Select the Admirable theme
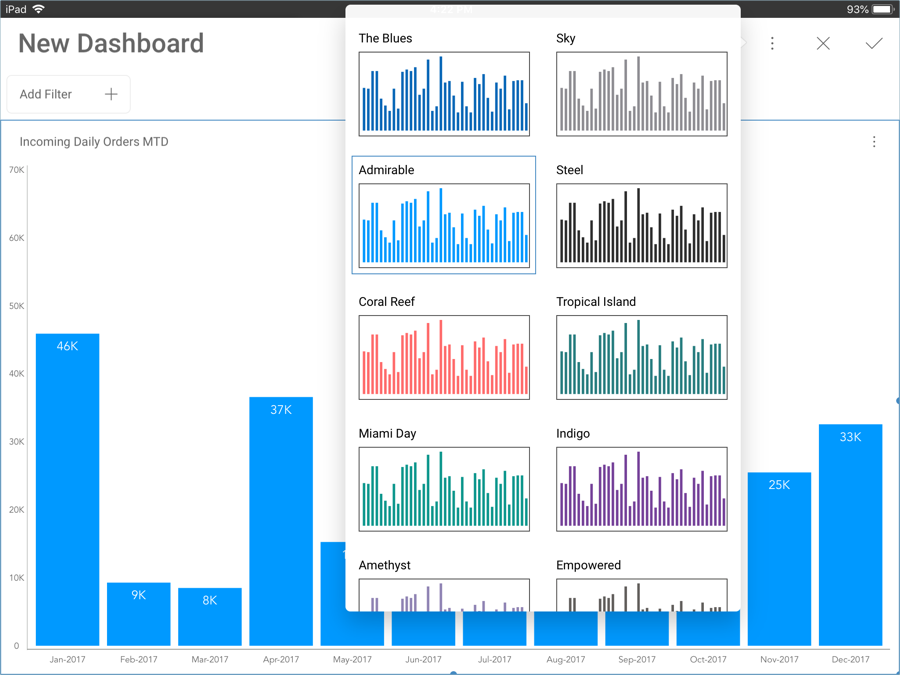This screenshot has width=900, height=675. (x=444, y=225)
